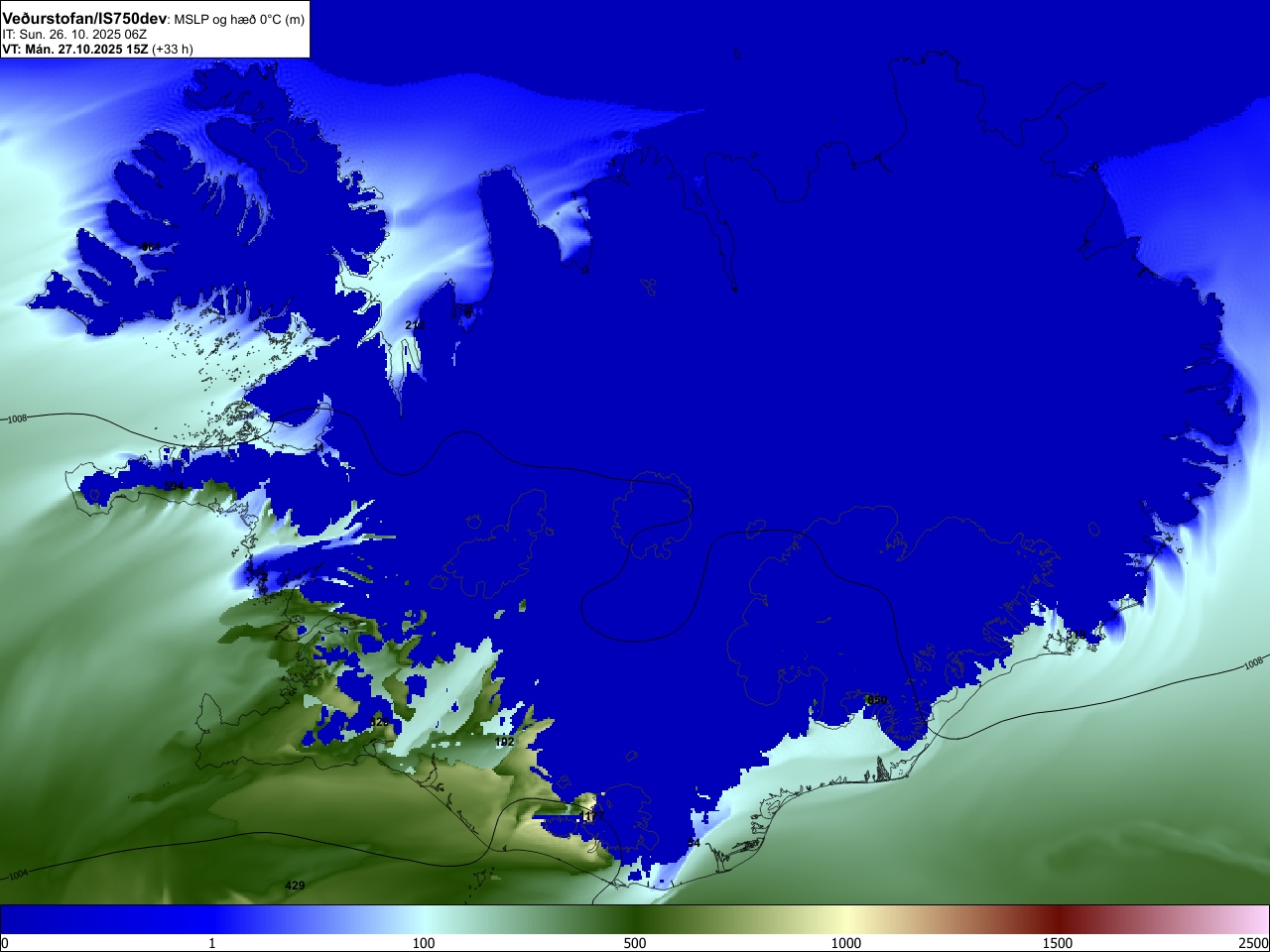Click the '100' label on the color scale
The width and height of the screenshot is (1270, 952).
point(424,943)
